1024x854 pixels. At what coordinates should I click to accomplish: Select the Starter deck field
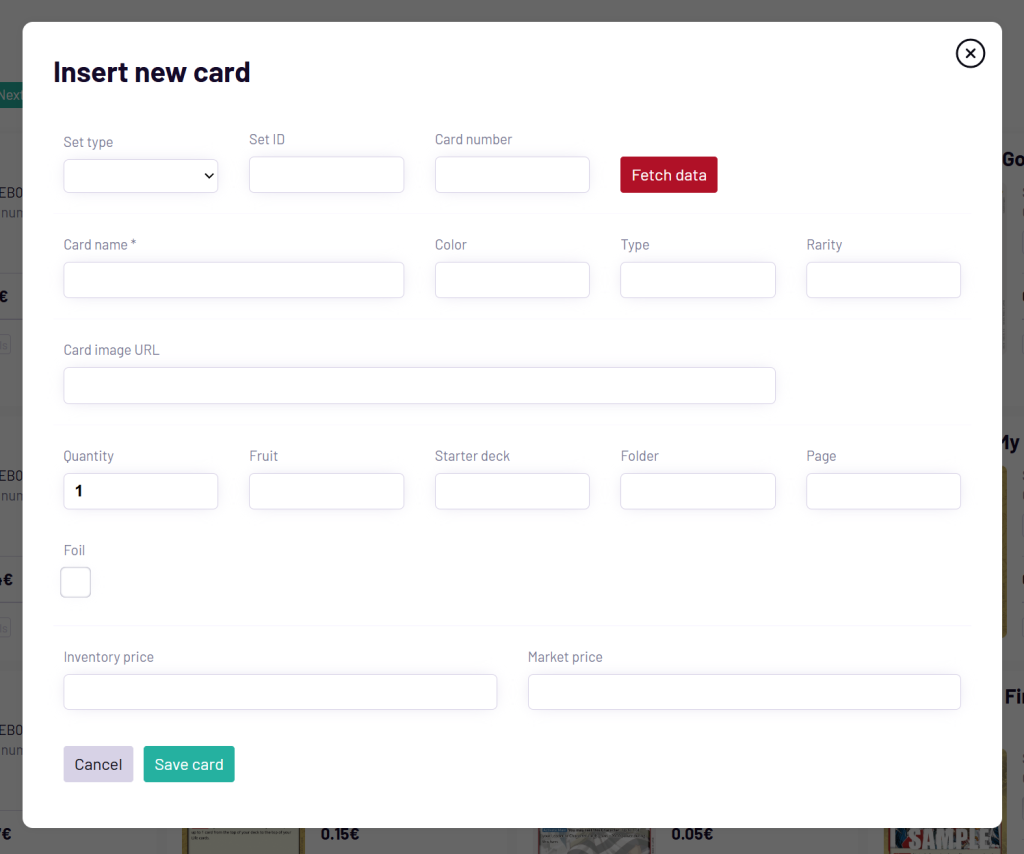(x=512, y=491)
